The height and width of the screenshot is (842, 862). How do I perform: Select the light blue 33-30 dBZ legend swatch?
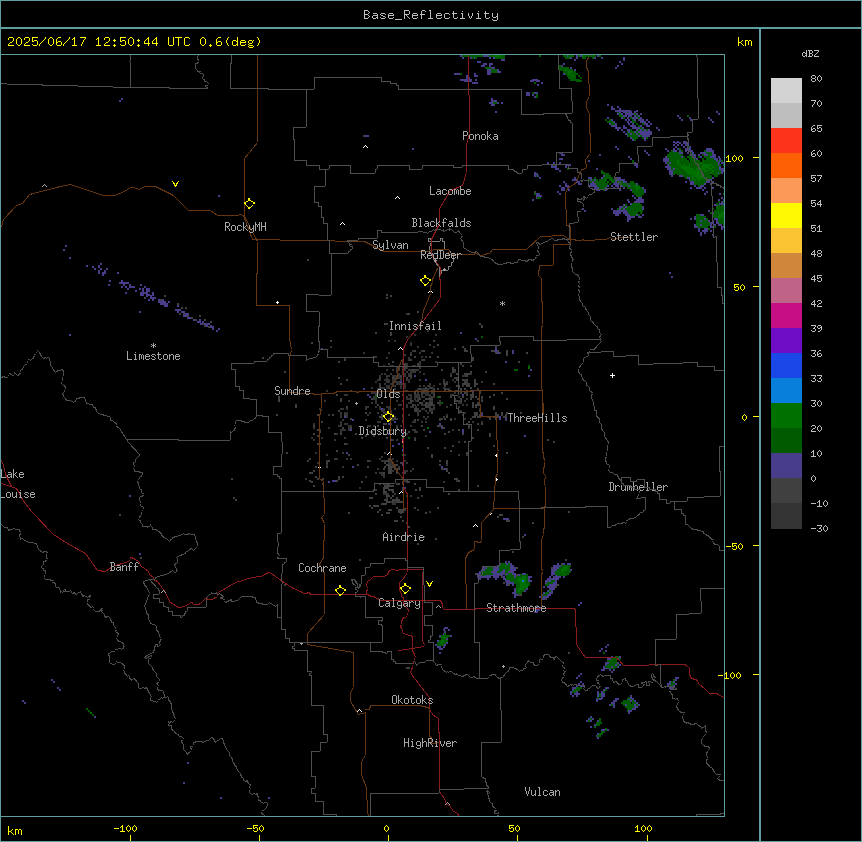pyautogui.click(x=786, y=390)
